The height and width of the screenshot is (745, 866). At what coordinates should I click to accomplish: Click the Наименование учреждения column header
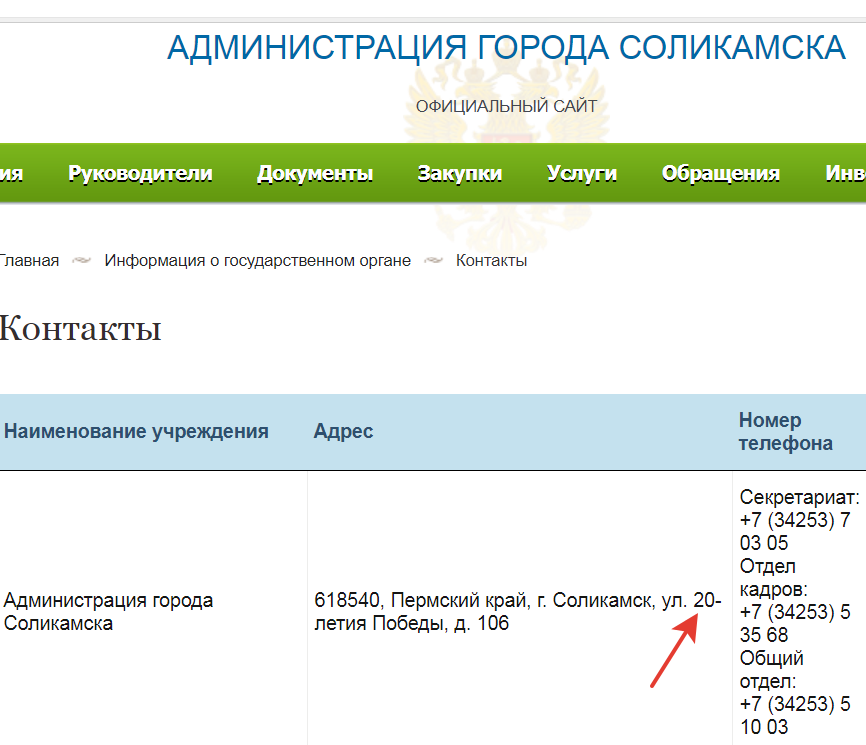click(x=136, y=432)
